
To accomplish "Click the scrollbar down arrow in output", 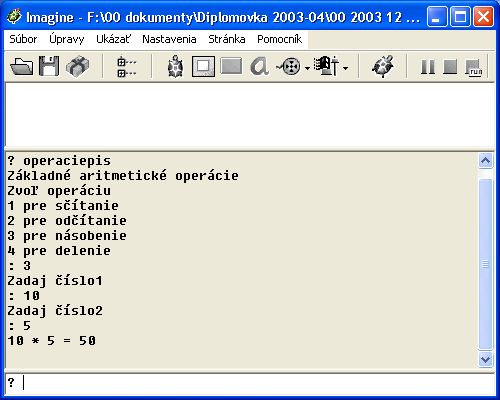I will pos(485,359).
